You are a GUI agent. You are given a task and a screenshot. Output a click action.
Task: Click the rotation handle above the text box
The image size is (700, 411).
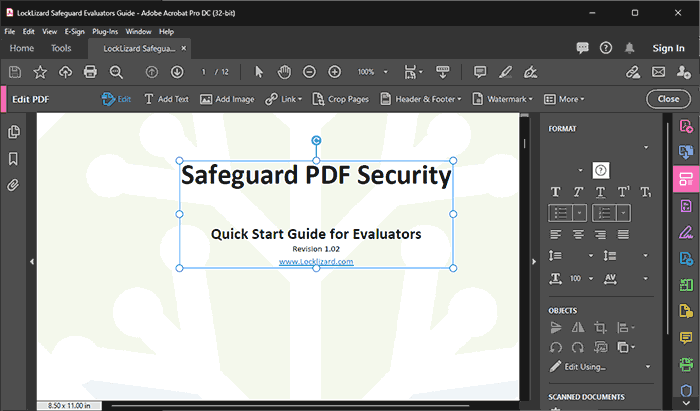pyautogui.click(x=316, y=141)
